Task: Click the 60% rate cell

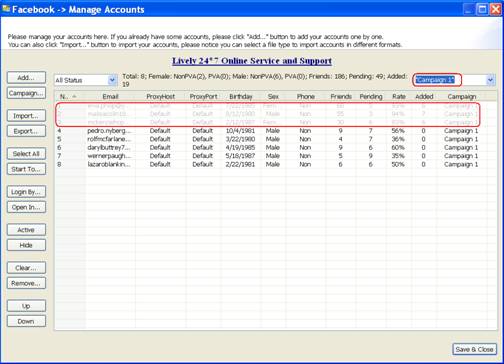Action: pyautogui.click(x=398, y=147)
